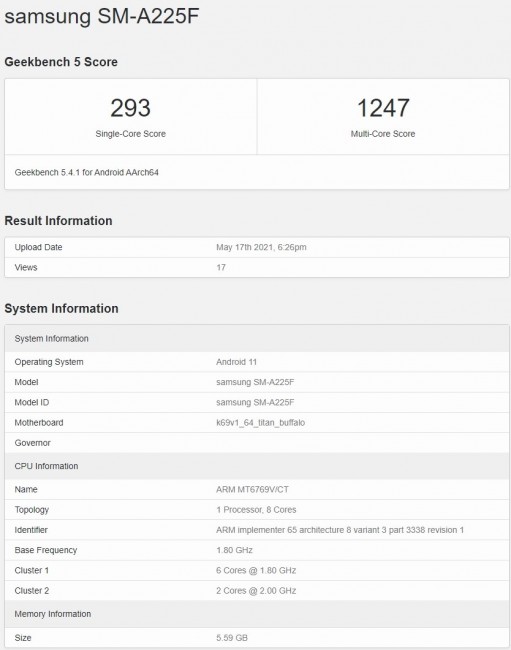Select the Geekbench 5.4.1 for Android AArch64 text
This screenshot has width=511, height=650.
87,172
